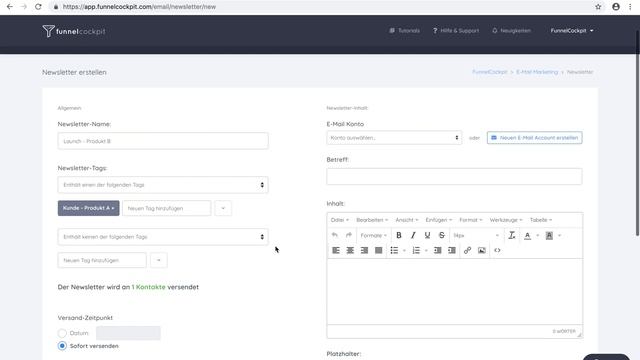This screenshot has width=640, height=360.
Task: Toggle italic formatting in the editor
Action: coord(413,236)
